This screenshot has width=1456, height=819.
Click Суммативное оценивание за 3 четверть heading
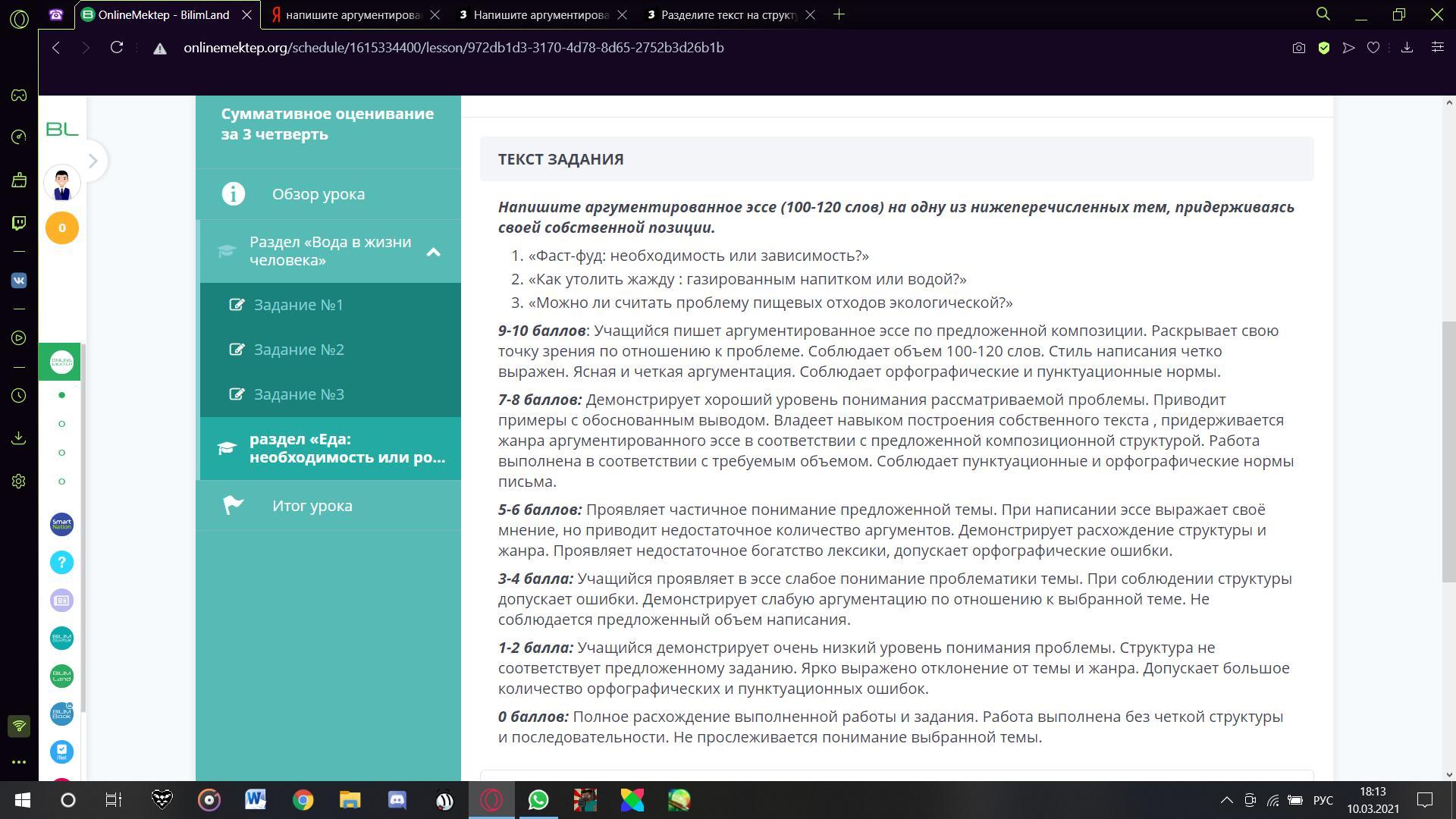[x=328, y=124]
